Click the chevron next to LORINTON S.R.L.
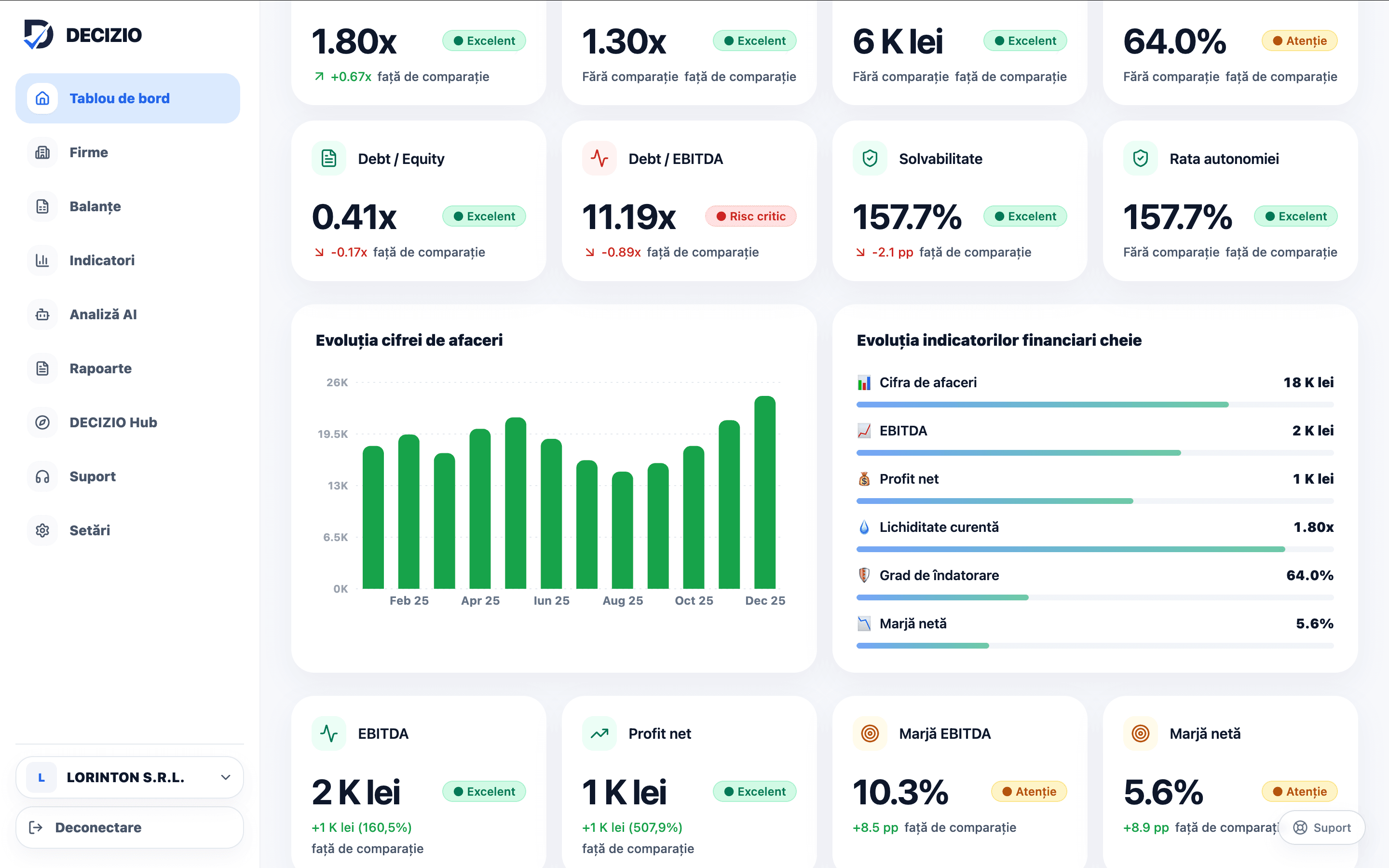Image resolution: width=1389 pixels, height=868 pixels. click(x=226, y=777)
